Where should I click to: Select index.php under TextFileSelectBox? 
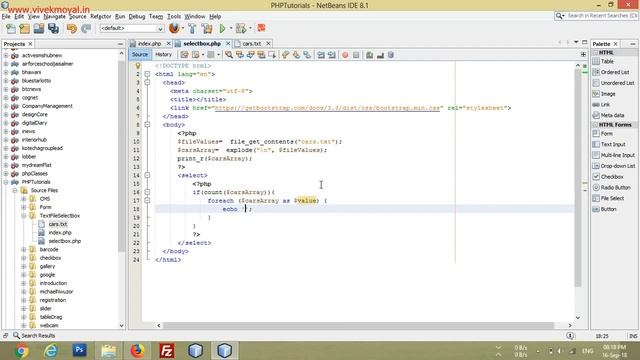click(x=60, y=233)
